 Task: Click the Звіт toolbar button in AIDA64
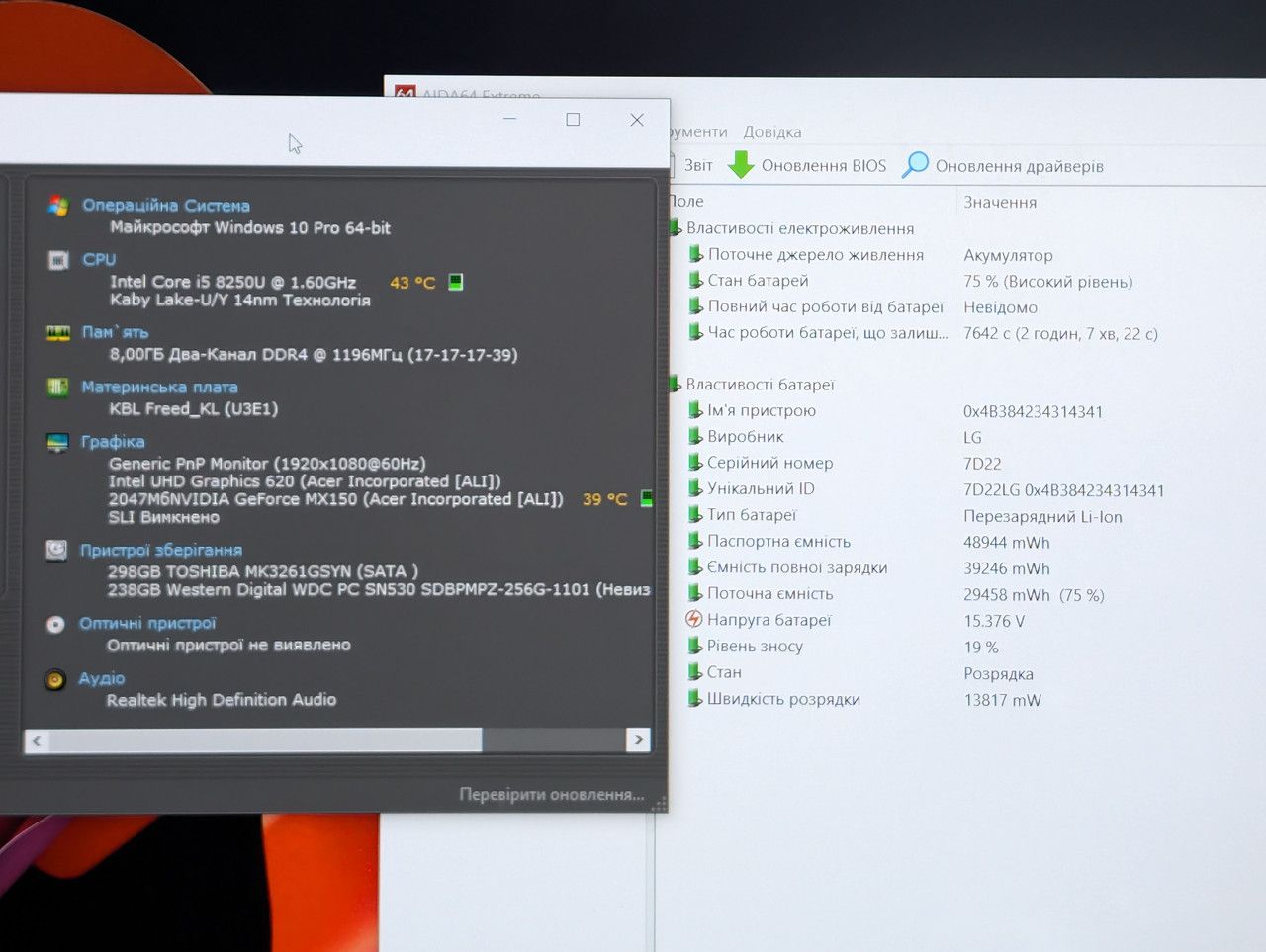click(x=698, y=165)
